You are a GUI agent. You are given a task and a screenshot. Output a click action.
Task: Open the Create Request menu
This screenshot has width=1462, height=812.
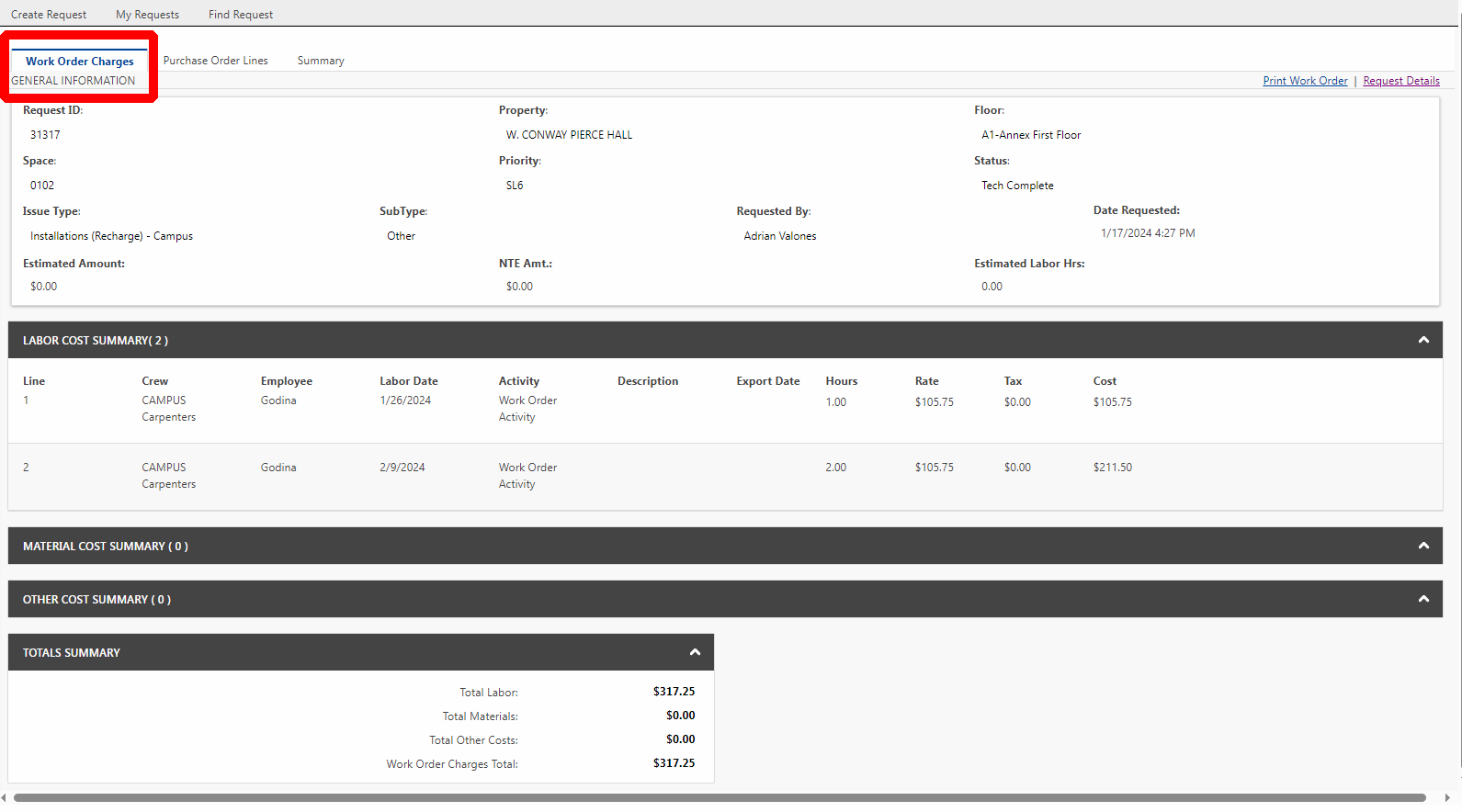(49, 15)
